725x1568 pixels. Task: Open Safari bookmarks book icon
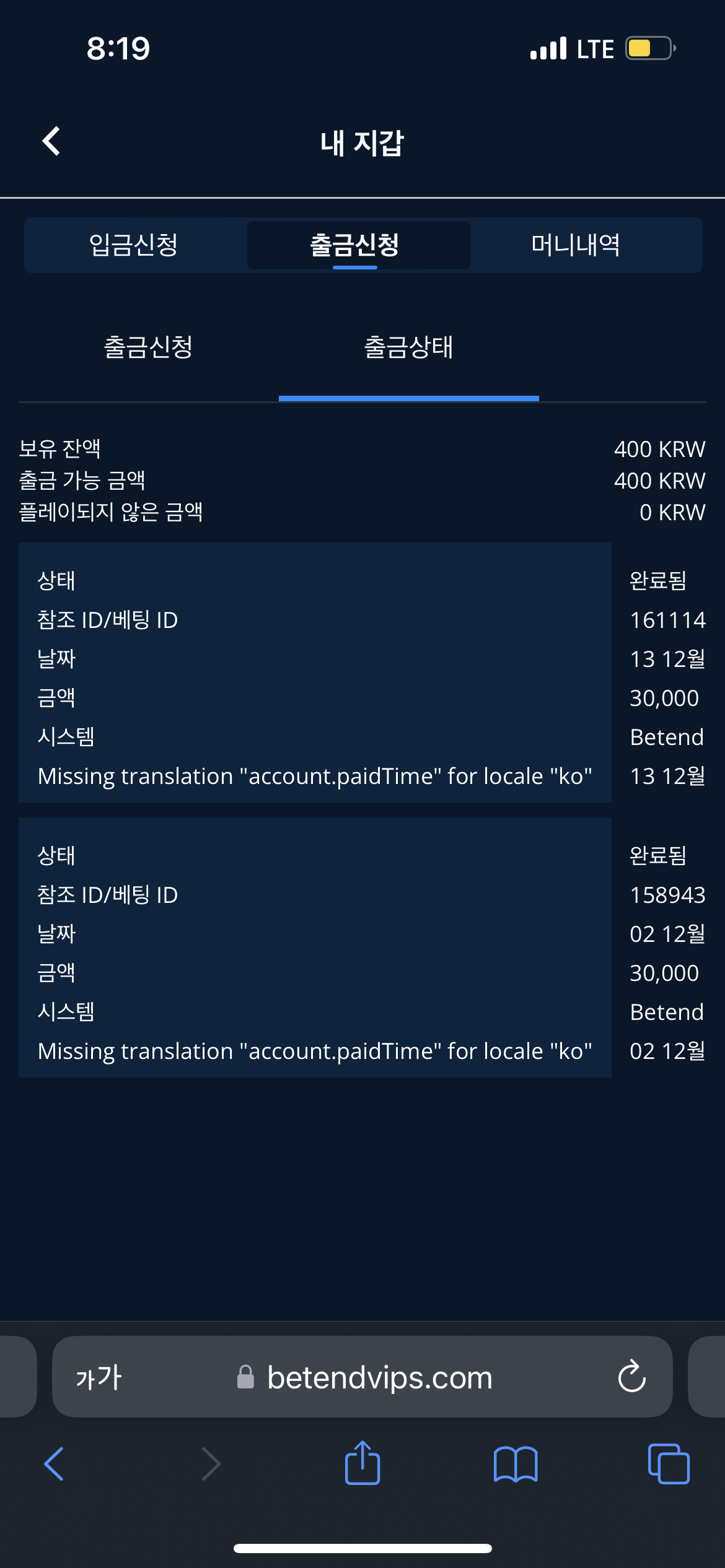[516, 1464]
